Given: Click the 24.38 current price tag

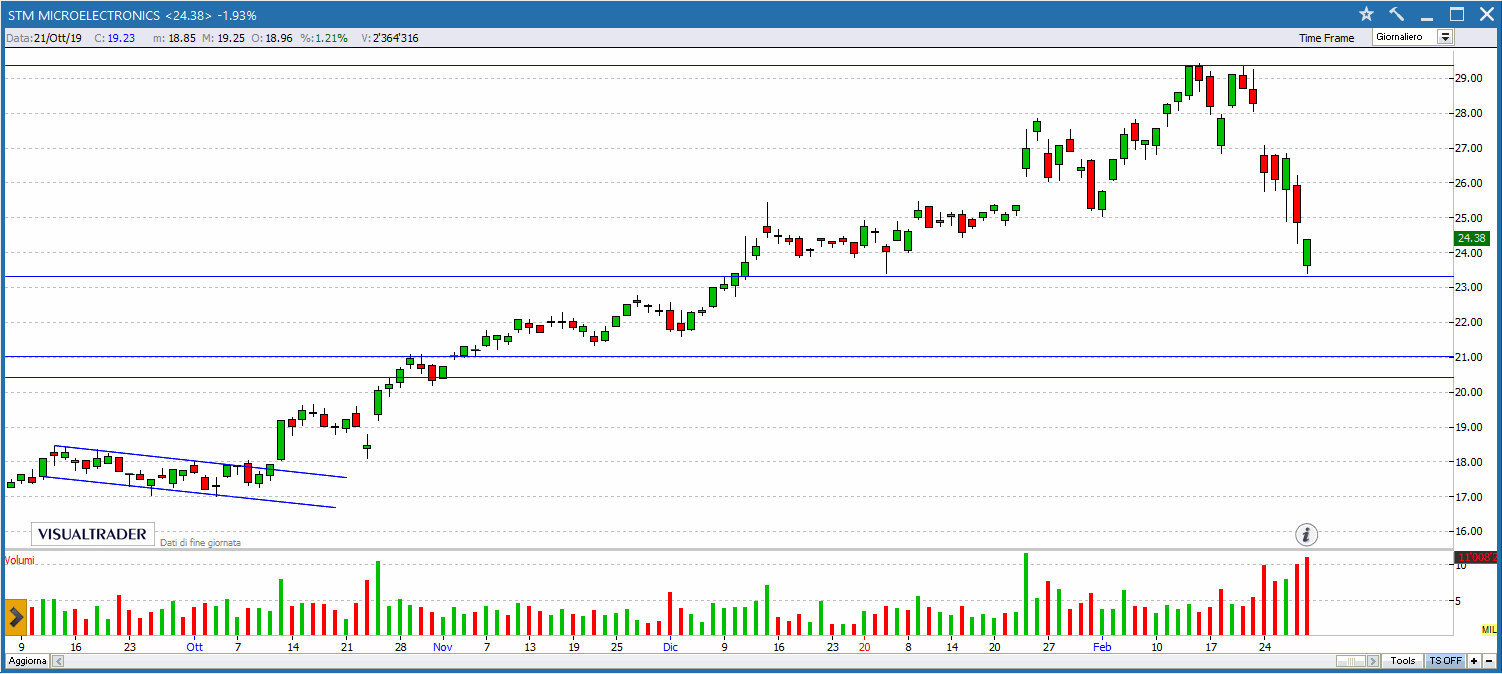Looking at the screenshot, I should point(1473,238).
